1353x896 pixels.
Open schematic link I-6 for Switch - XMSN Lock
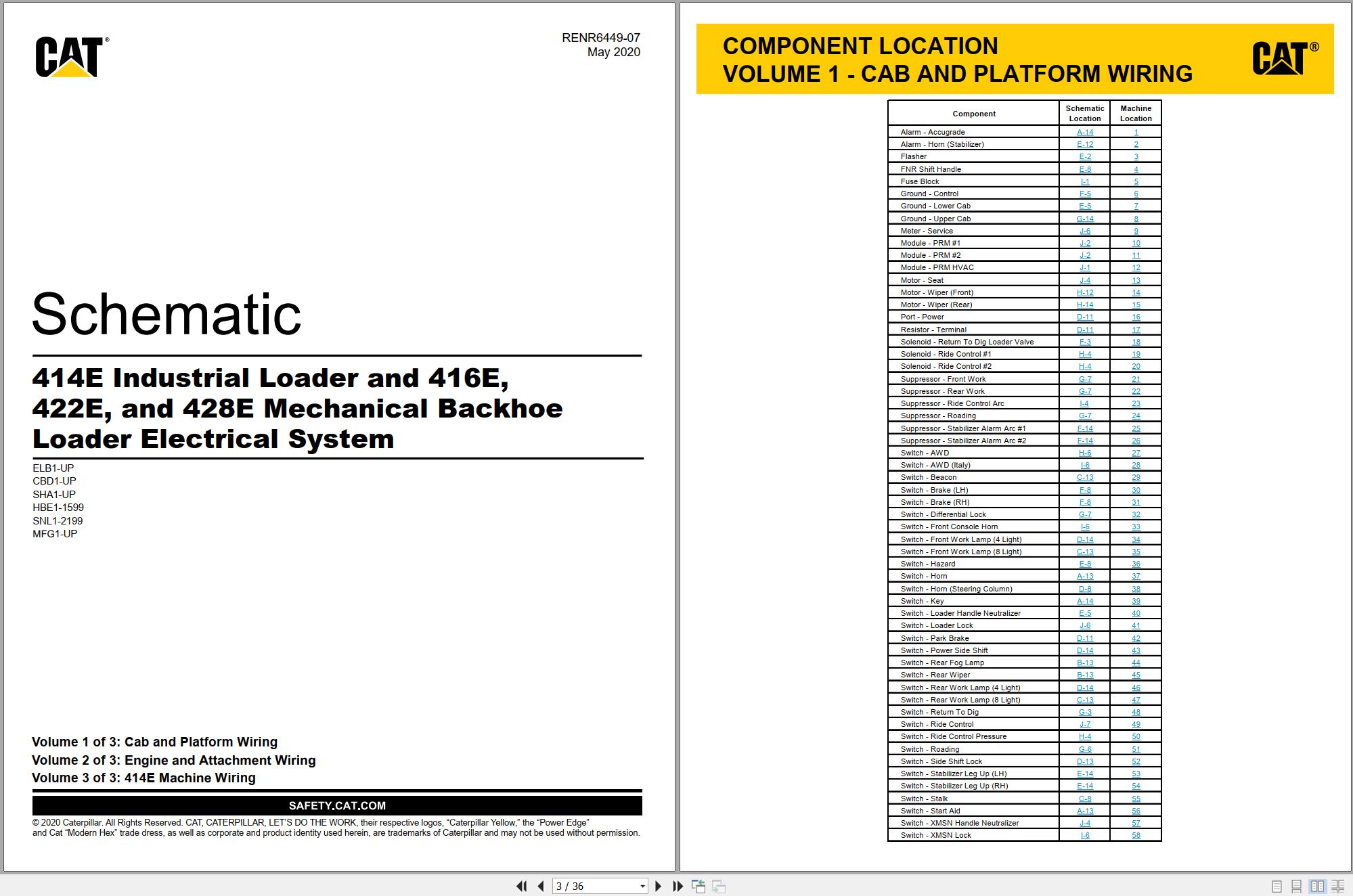tap(1085, 835)
